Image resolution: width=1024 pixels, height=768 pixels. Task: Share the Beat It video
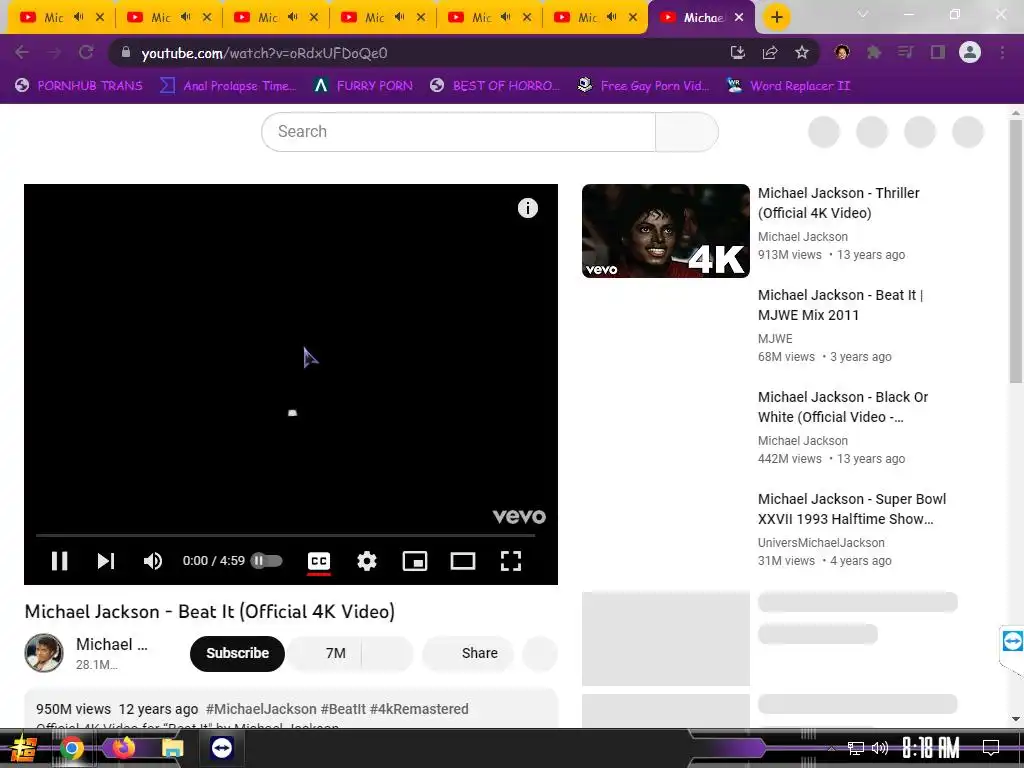click(468, 653)
